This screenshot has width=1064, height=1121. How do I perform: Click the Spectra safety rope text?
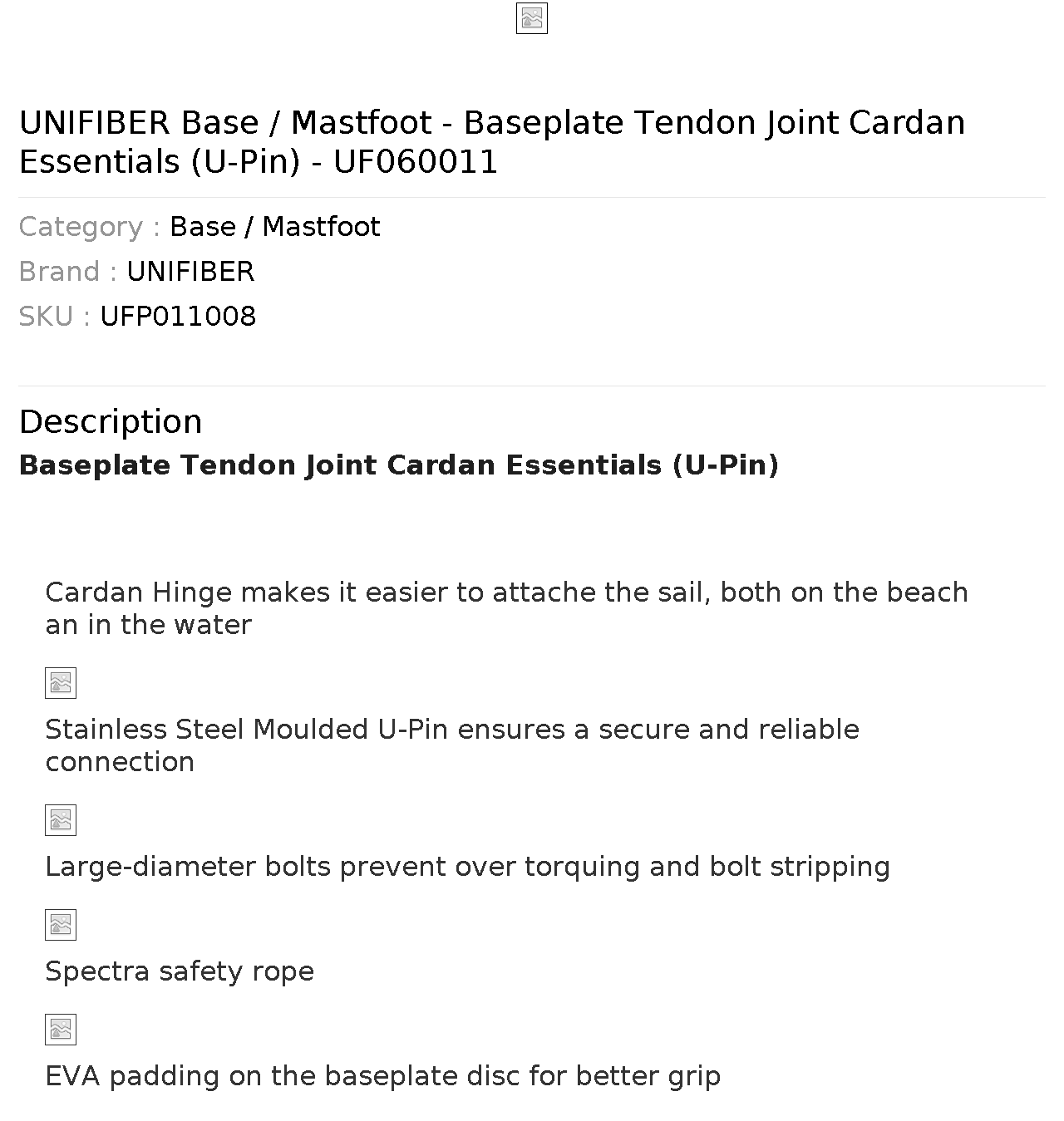tap(180, 971)
